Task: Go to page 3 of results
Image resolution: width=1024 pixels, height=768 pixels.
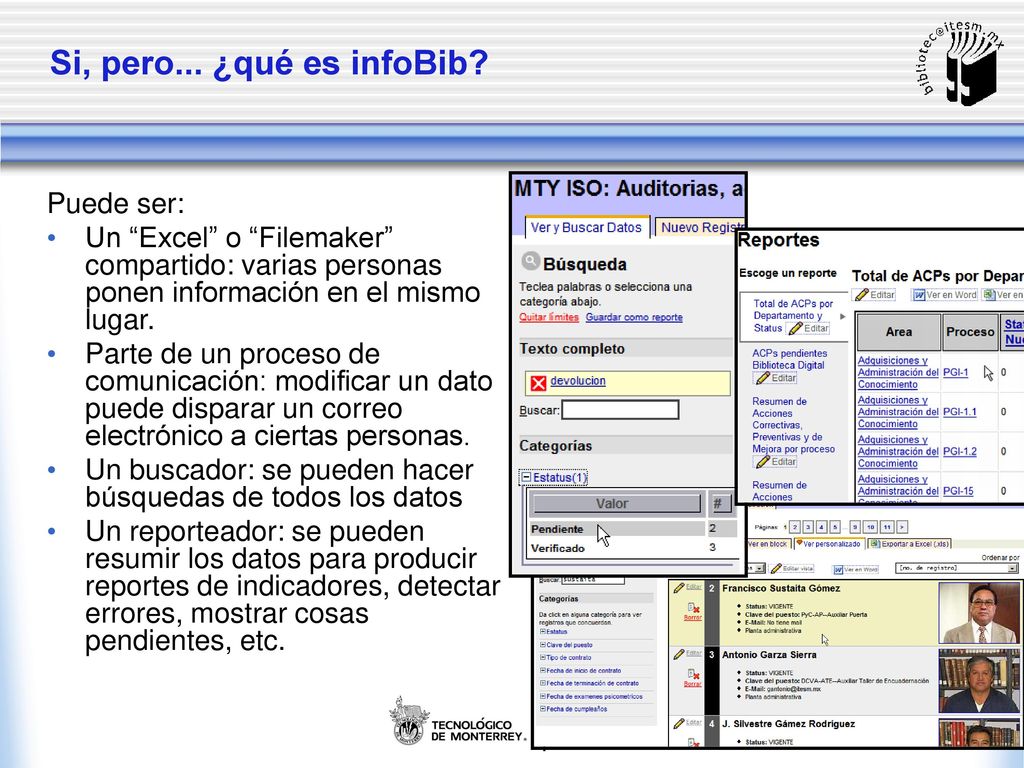Action: tap(808, 527)
